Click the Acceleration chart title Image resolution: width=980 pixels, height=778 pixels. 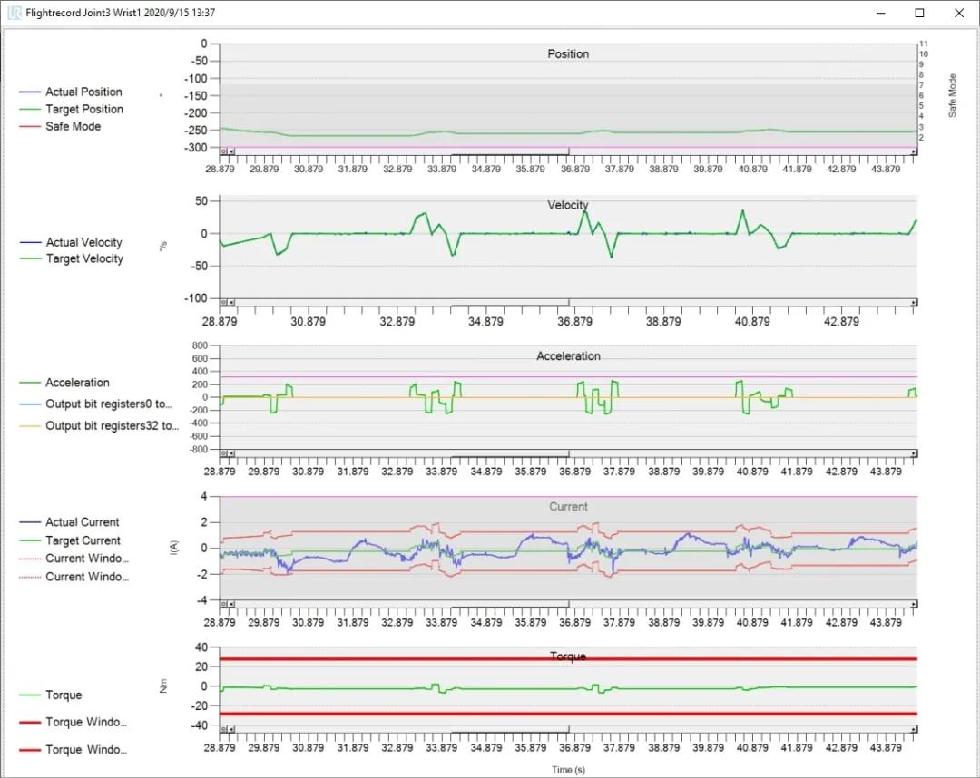[x=568, y=356]
